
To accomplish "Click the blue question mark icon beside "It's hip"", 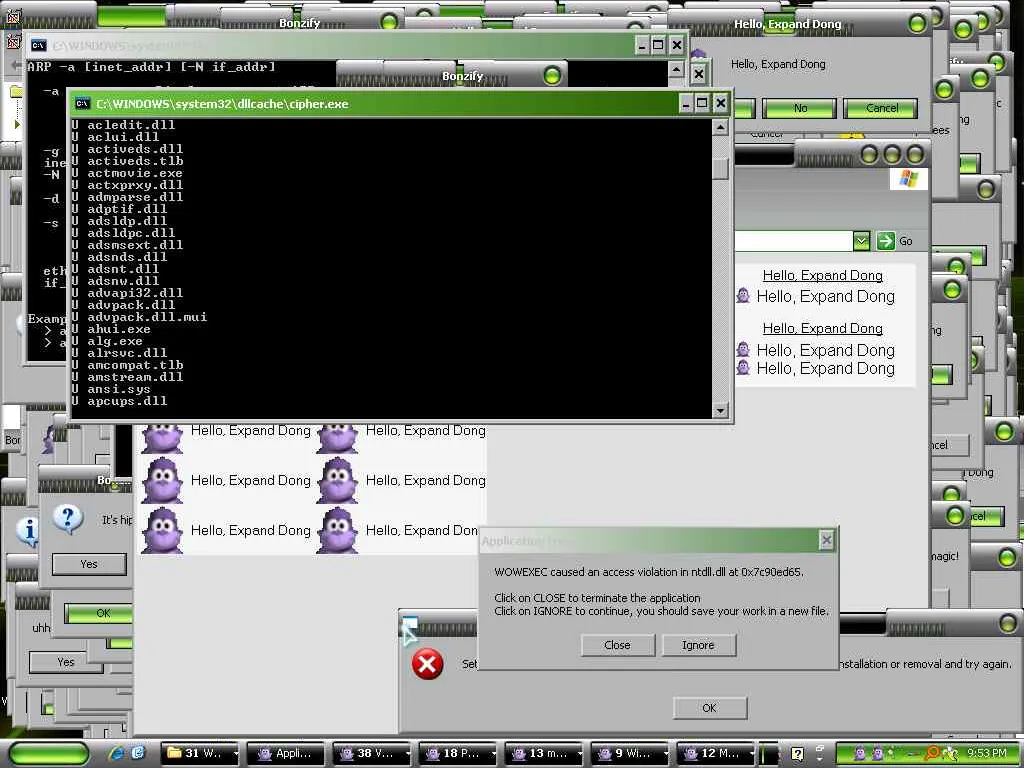I will [x=67, y=520].
